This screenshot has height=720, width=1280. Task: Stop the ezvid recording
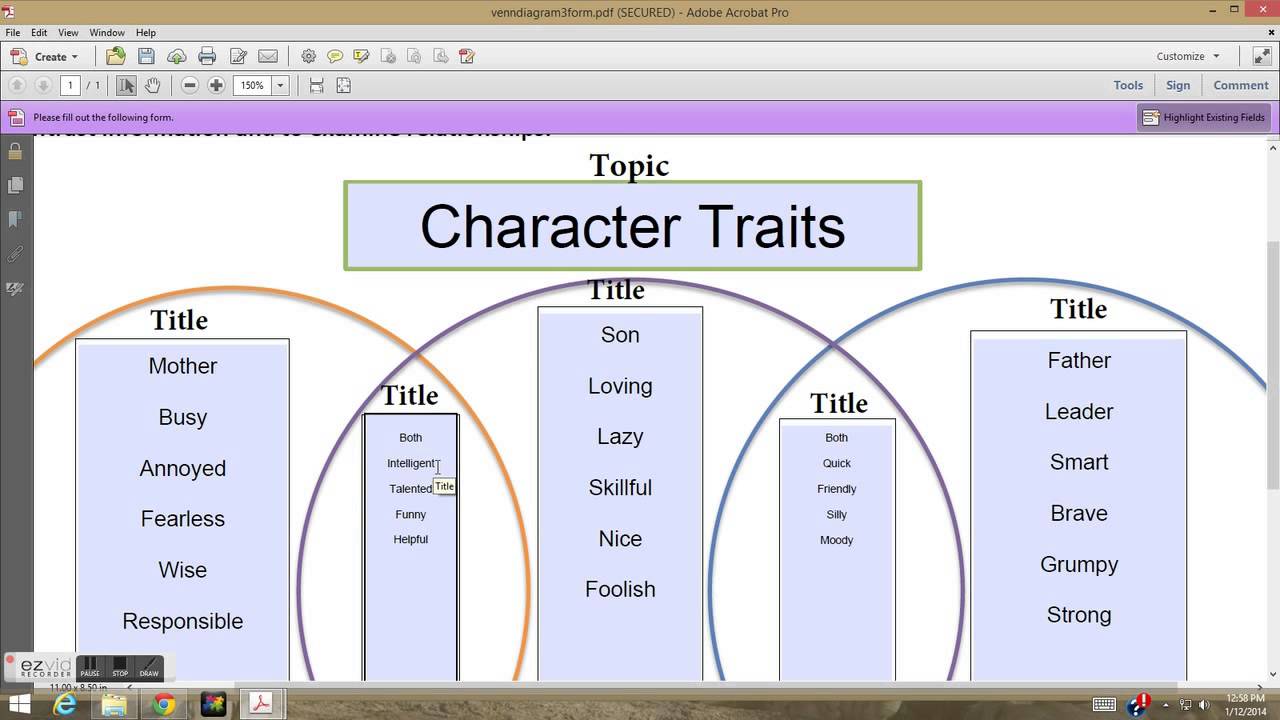120,667
